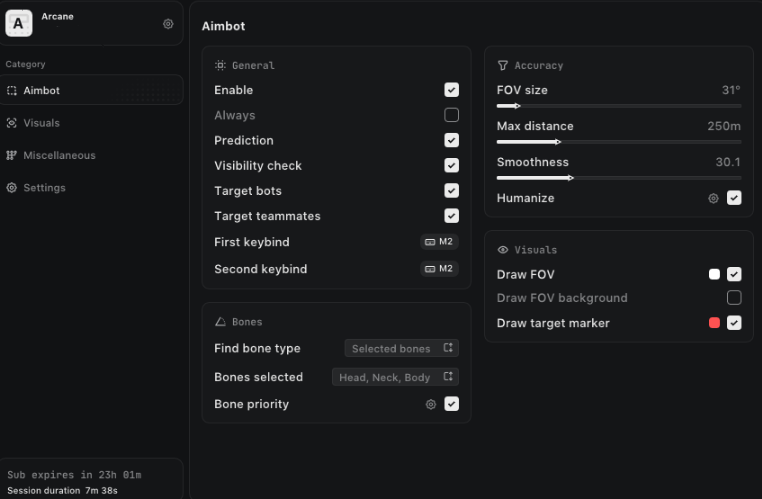The height and width of the screenshot is (499, 762).
Task: Enable the Draw FOV background checkbox
Action: (734, 297)
